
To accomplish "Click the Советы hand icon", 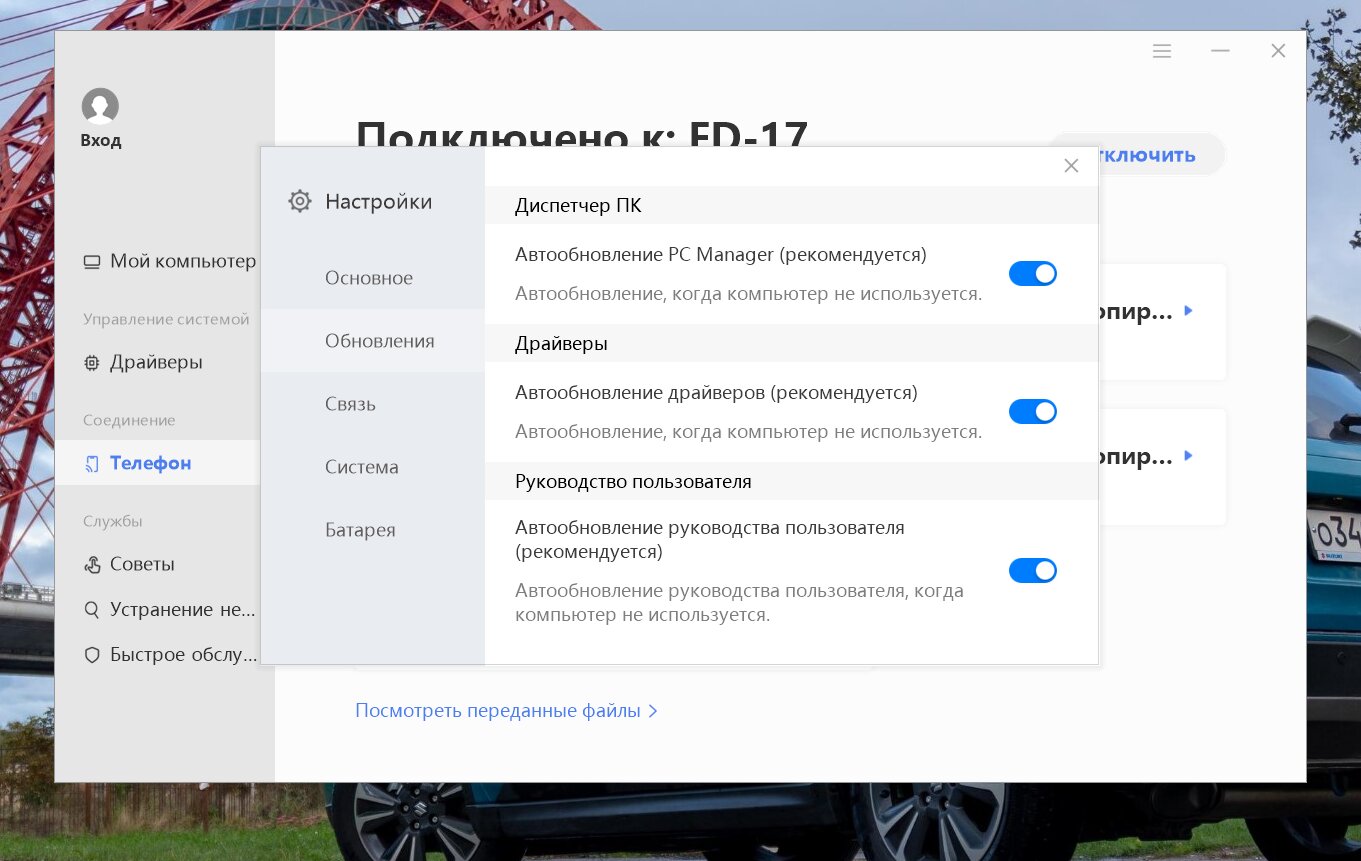I will pyautogui.click(x=92, y=565).
